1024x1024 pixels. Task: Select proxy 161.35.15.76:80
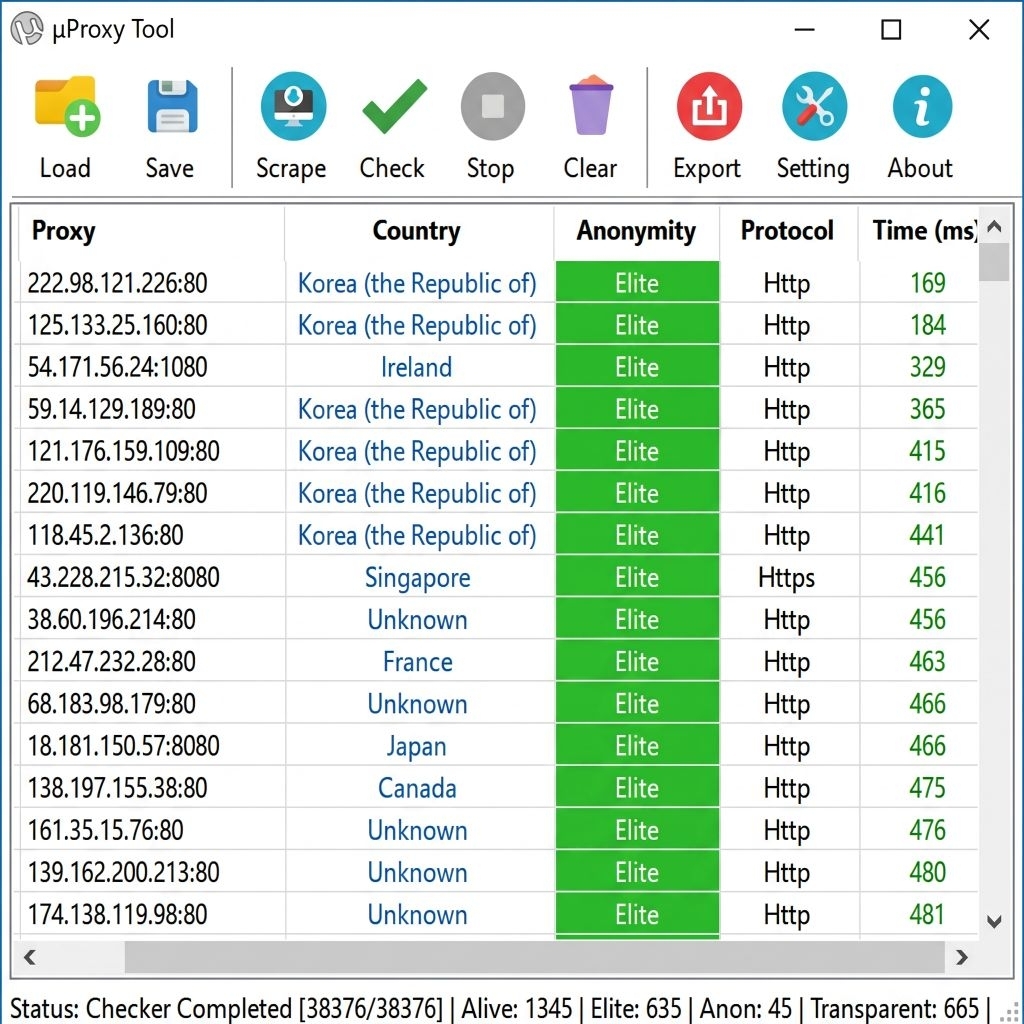click(105, 830)
